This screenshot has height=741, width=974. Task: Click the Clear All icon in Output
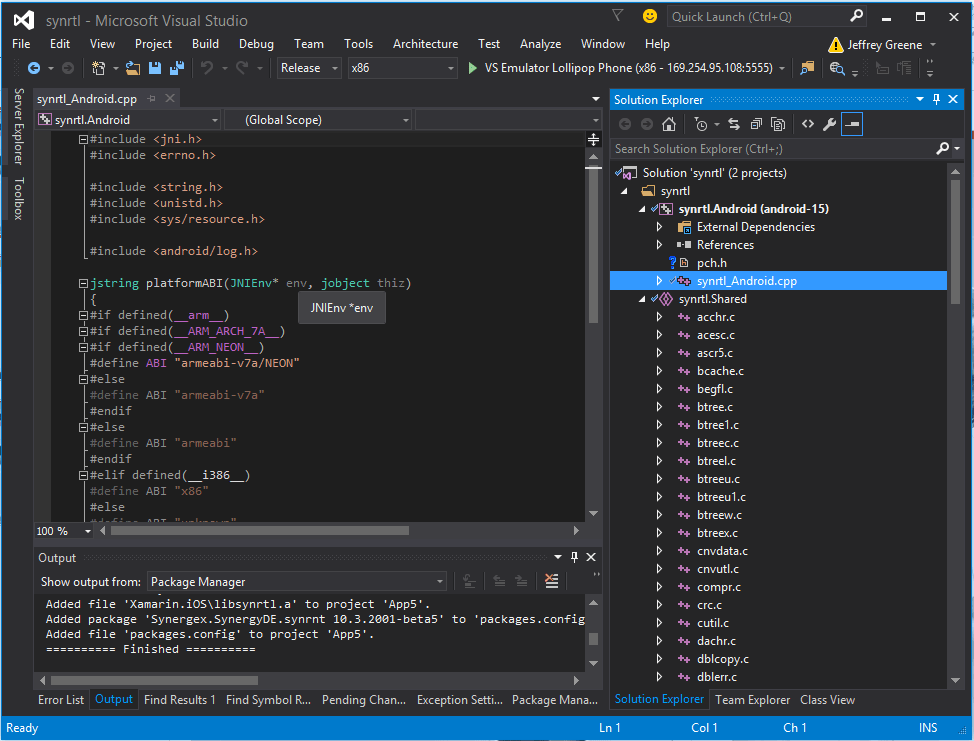point(551,581)
